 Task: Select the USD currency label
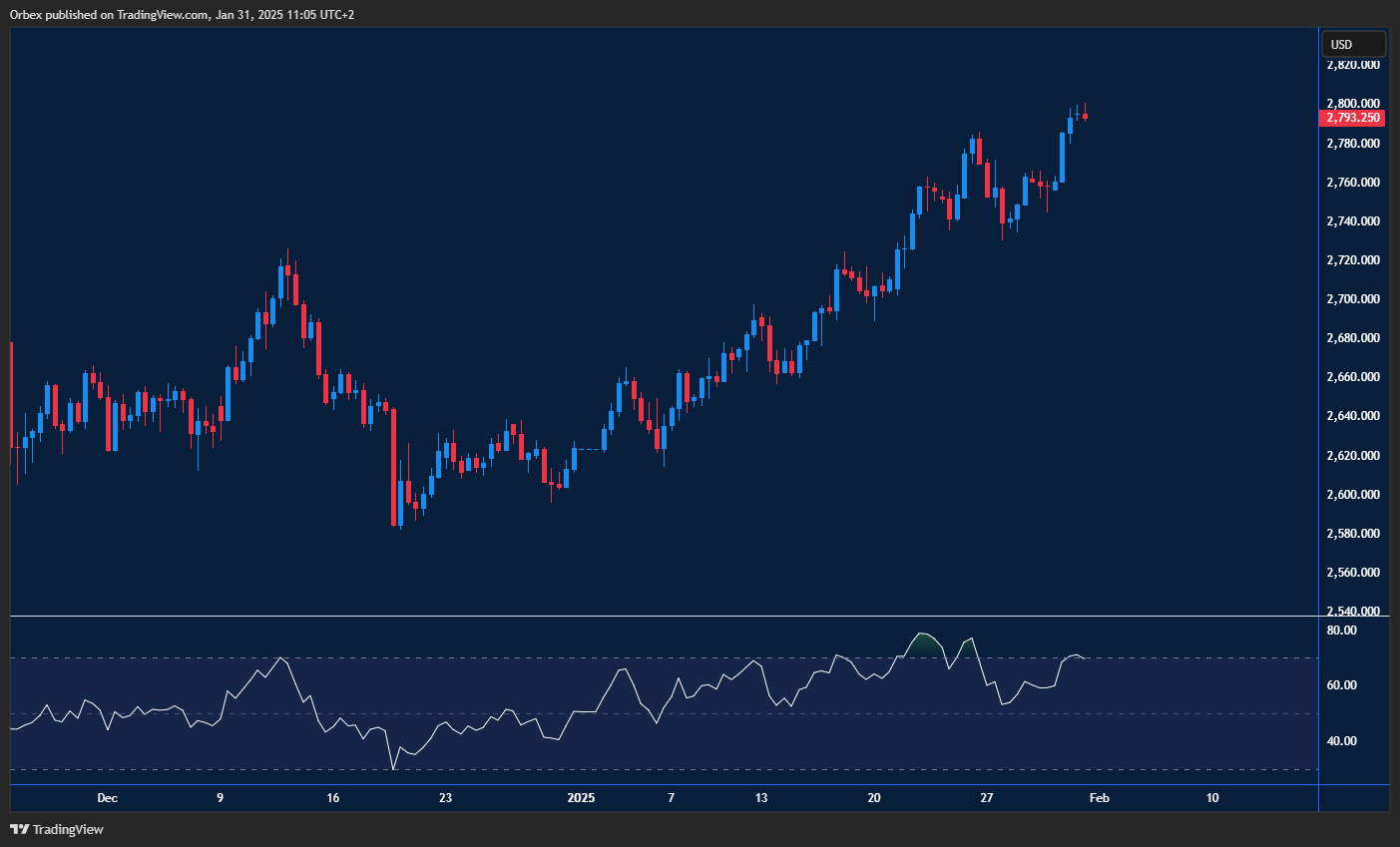pos(1353,43)
